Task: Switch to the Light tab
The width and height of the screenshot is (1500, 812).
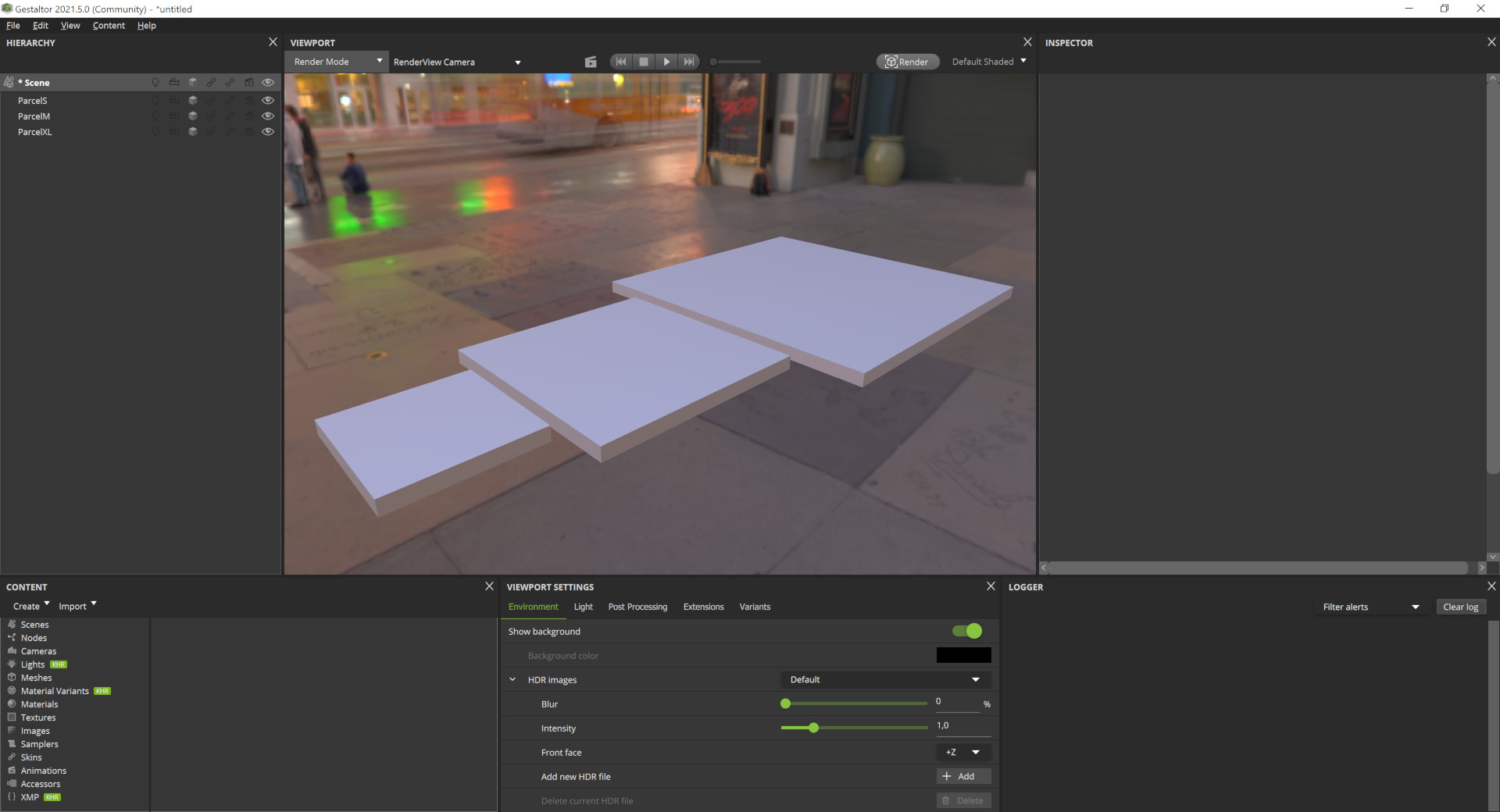Action: [583, 607]
